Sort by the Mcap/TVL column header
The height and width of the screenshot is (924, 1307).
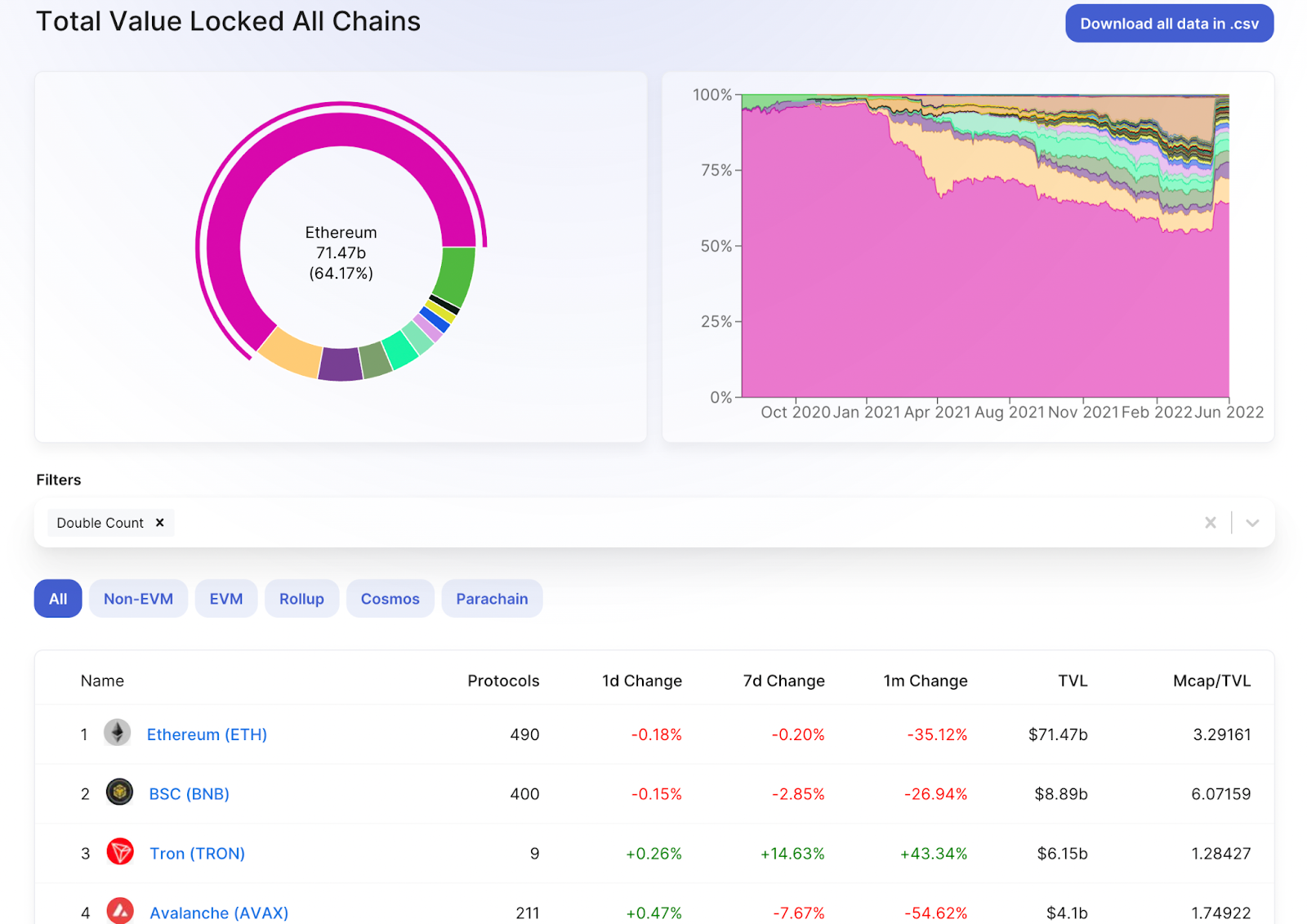click(1211, 681)
